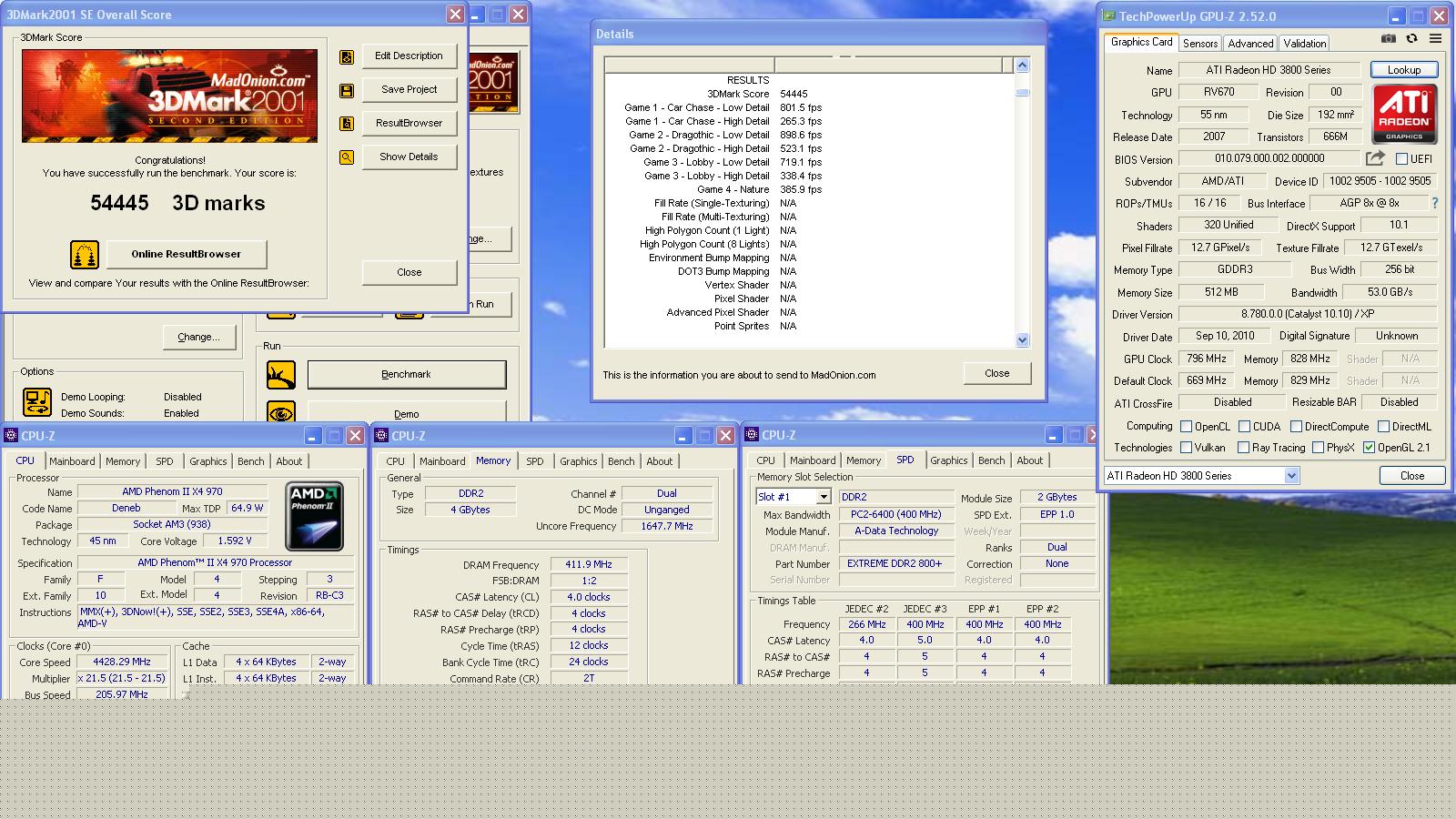The width and height of the screenshot is (1456, 819).
Task: Click the leftmost CPU-Z title bar icon
Action: tap(11, 436)
